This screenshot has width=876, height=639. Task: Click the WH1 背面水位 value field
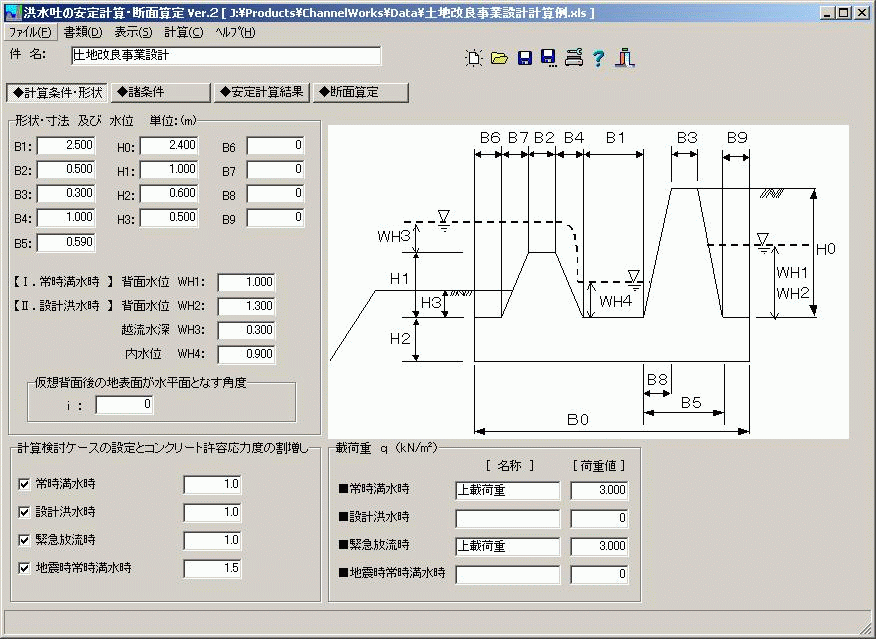click(244, 282)
